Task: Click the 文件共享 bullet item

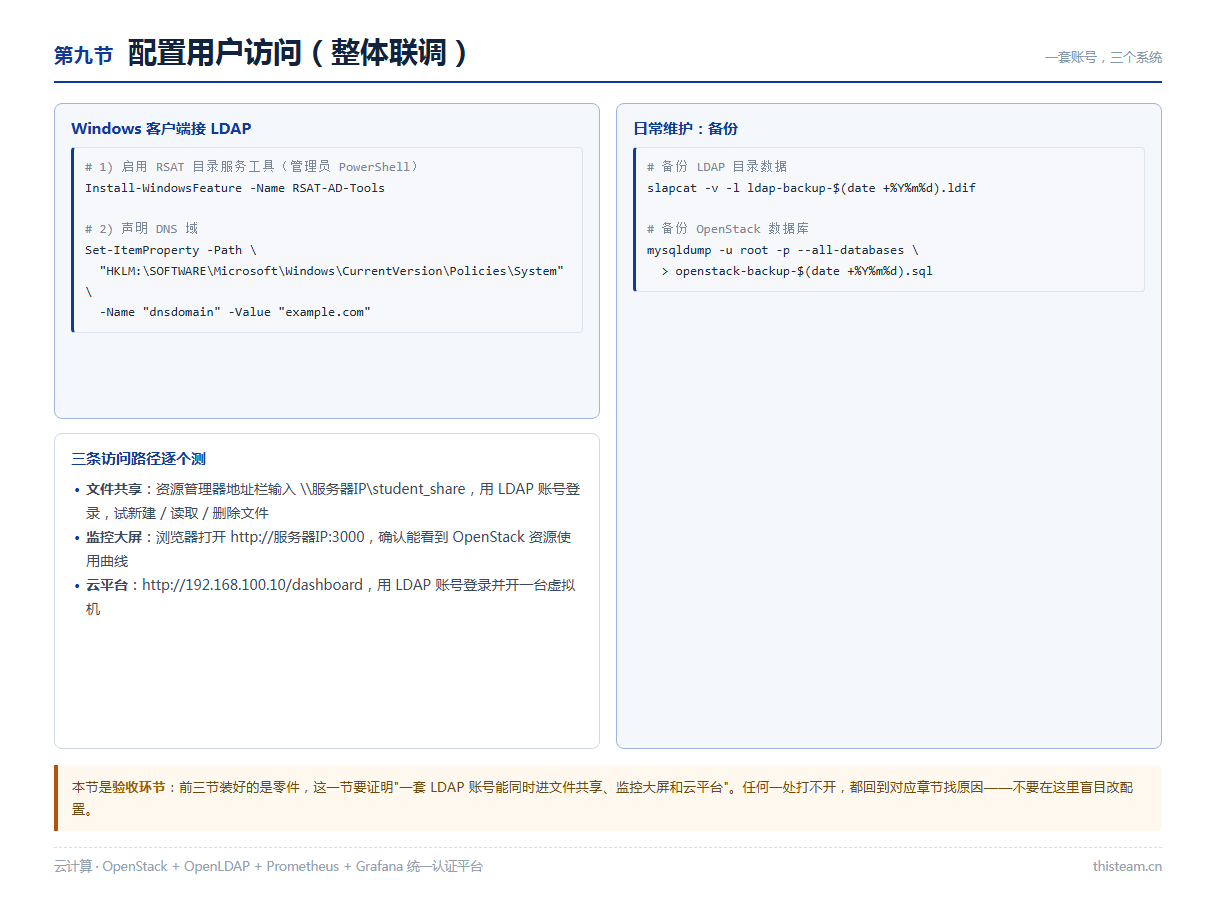Action: [333, 501]
